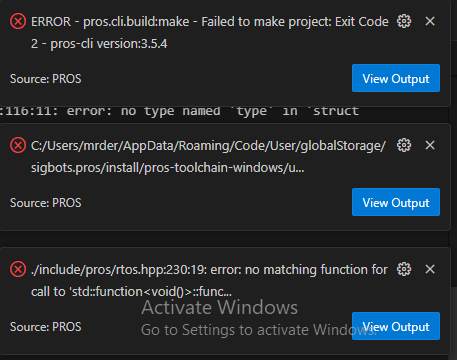
Task: Open gear options on the rtos.hpp error notification
Action: point(404,269)
